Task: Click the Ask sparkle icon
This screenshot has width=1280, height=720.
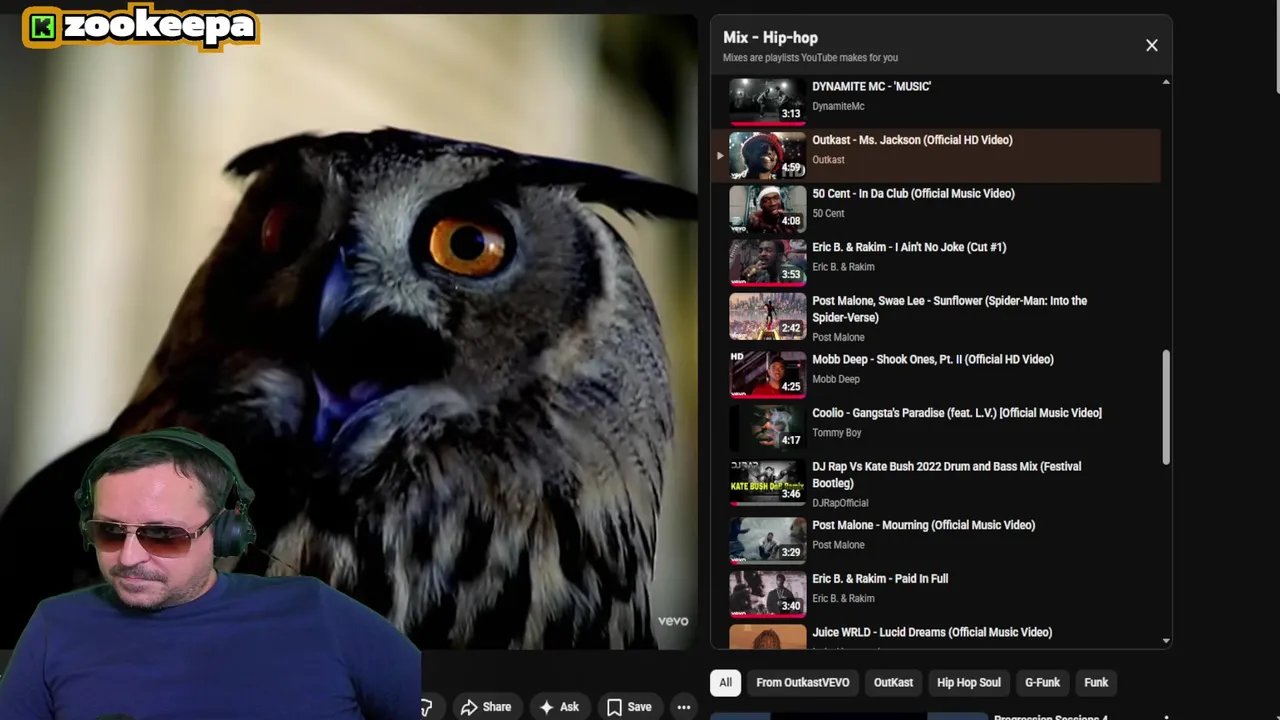Action: tap(546, 707)
